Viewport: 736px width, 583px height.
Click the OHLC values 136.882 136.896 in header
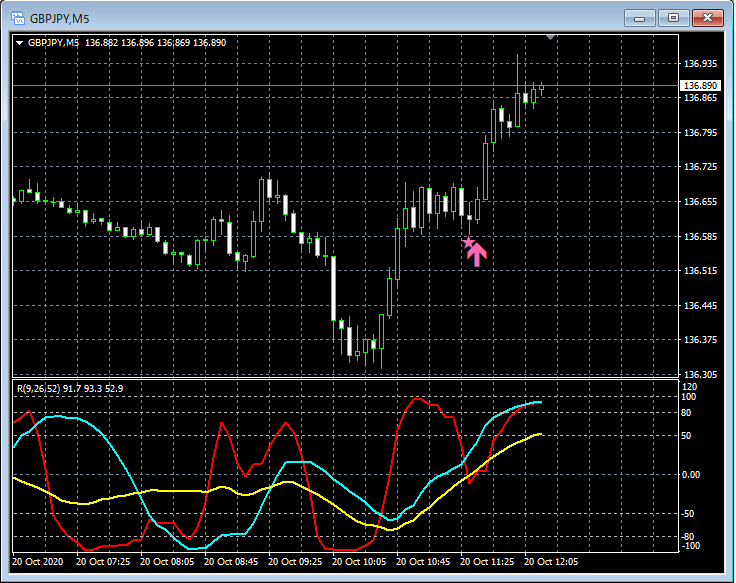(120, 43)
